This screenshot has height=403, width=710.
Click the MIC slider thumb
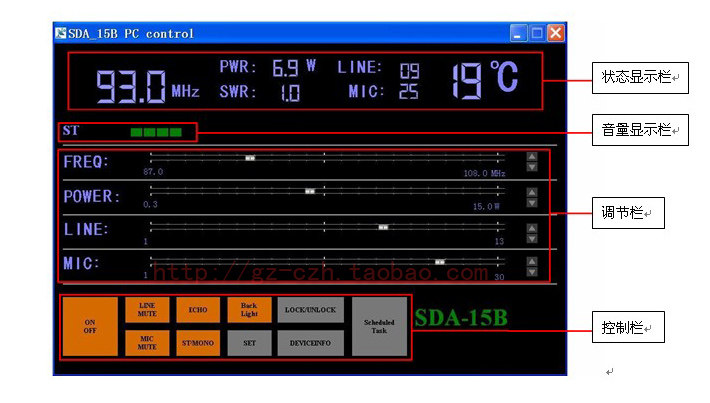click(440, 262)
